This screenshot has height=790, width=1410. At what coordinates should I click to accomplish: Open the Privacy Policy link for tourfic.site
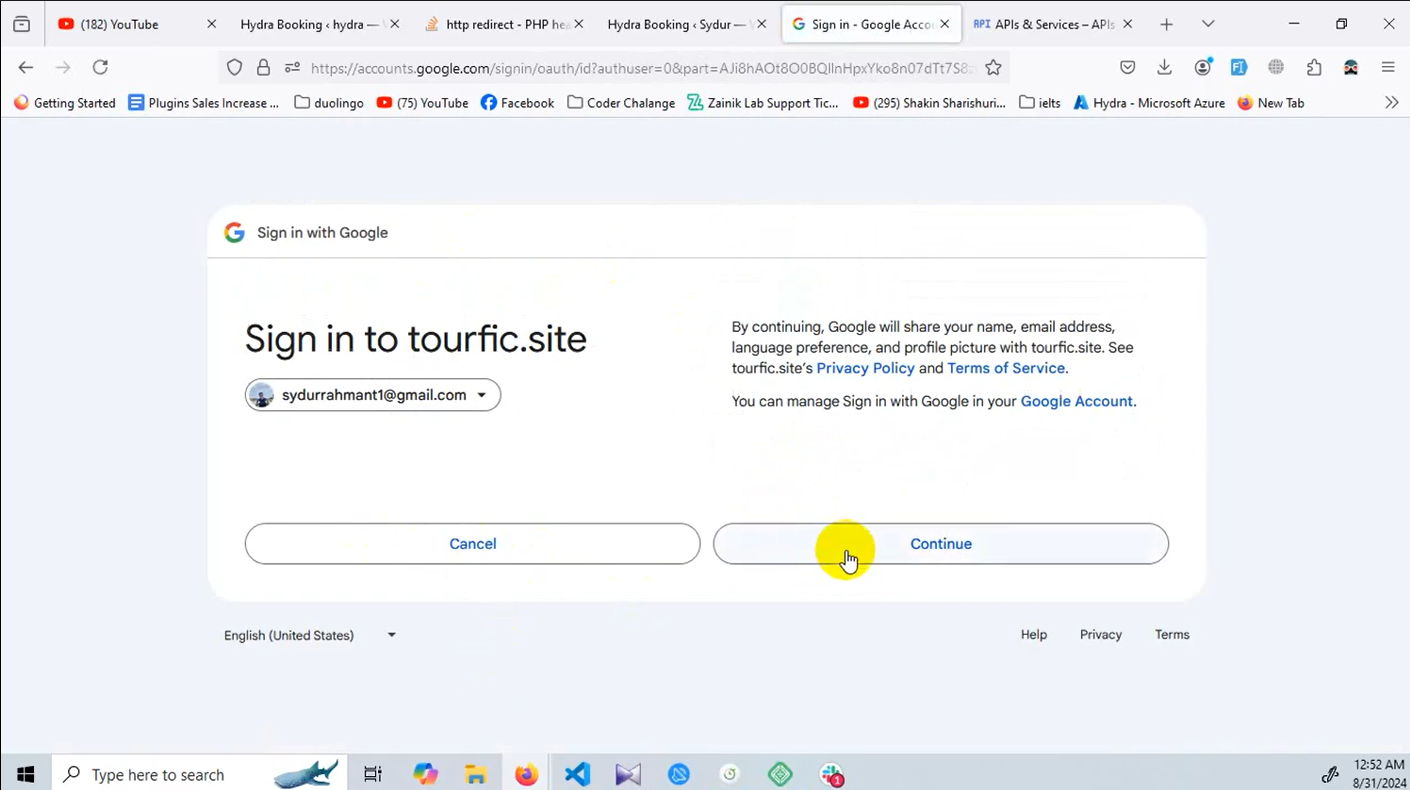(865, 368)
